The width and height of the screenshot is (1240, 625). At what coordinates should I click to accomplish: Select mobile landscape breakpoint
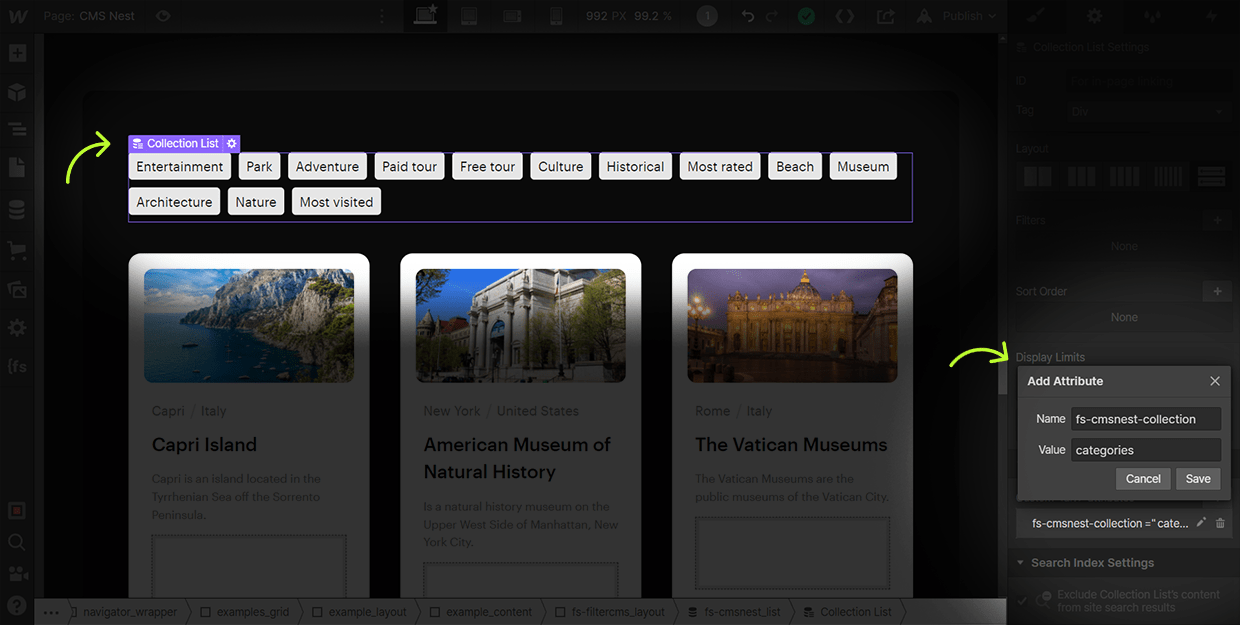[512, 16]
